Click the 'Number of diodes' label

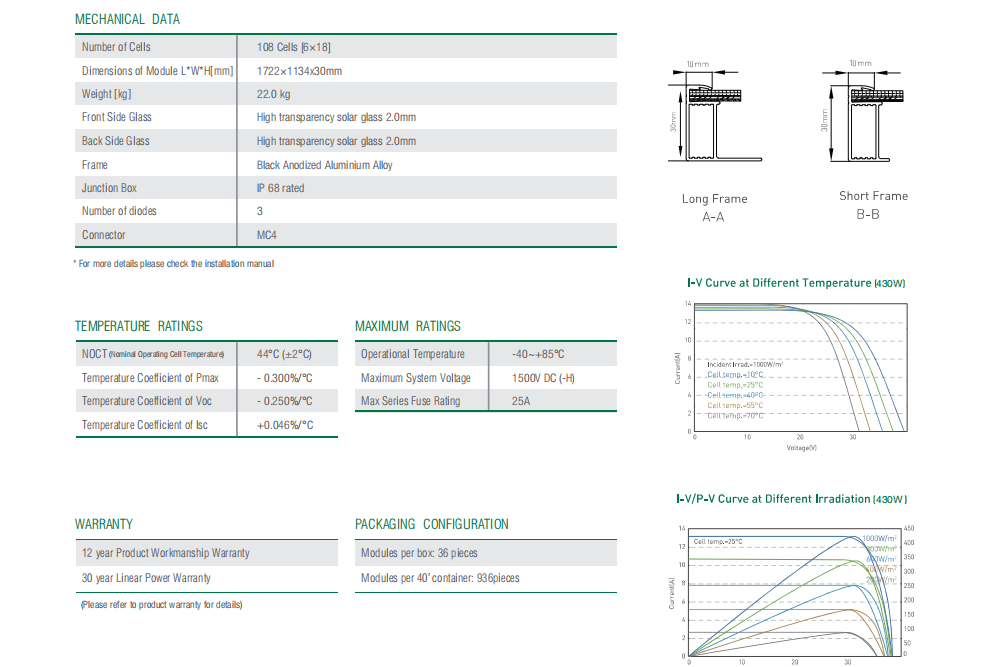(119, 211)
